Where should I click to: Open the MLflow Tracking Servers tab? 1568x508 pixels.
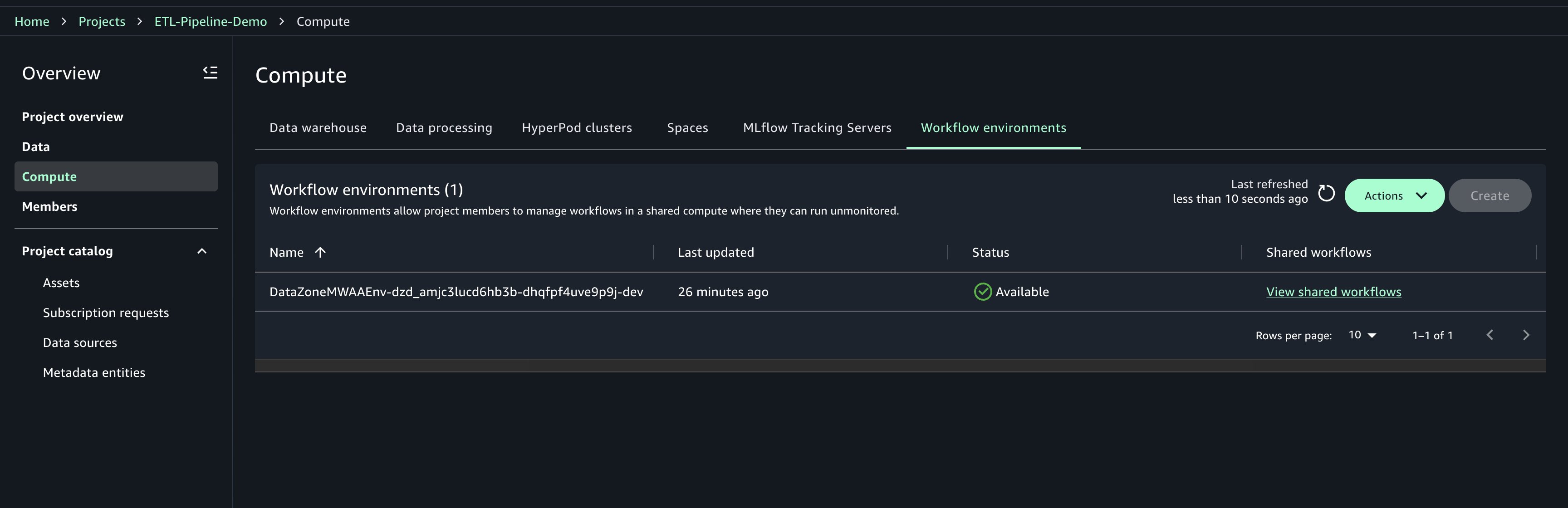pos(817,128)
